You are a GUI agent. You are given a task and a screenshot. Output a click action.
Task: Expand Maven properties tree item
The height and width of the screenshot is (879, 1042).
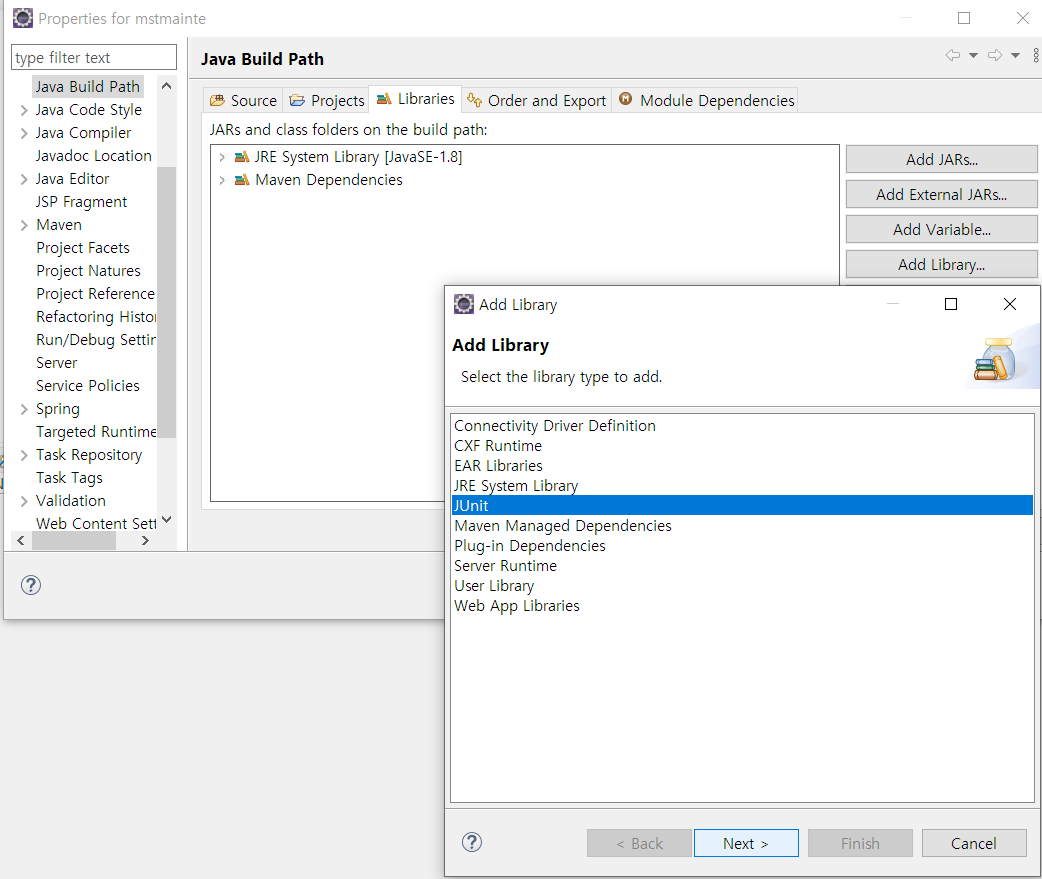pyautogui.click(x=24, y=225)
